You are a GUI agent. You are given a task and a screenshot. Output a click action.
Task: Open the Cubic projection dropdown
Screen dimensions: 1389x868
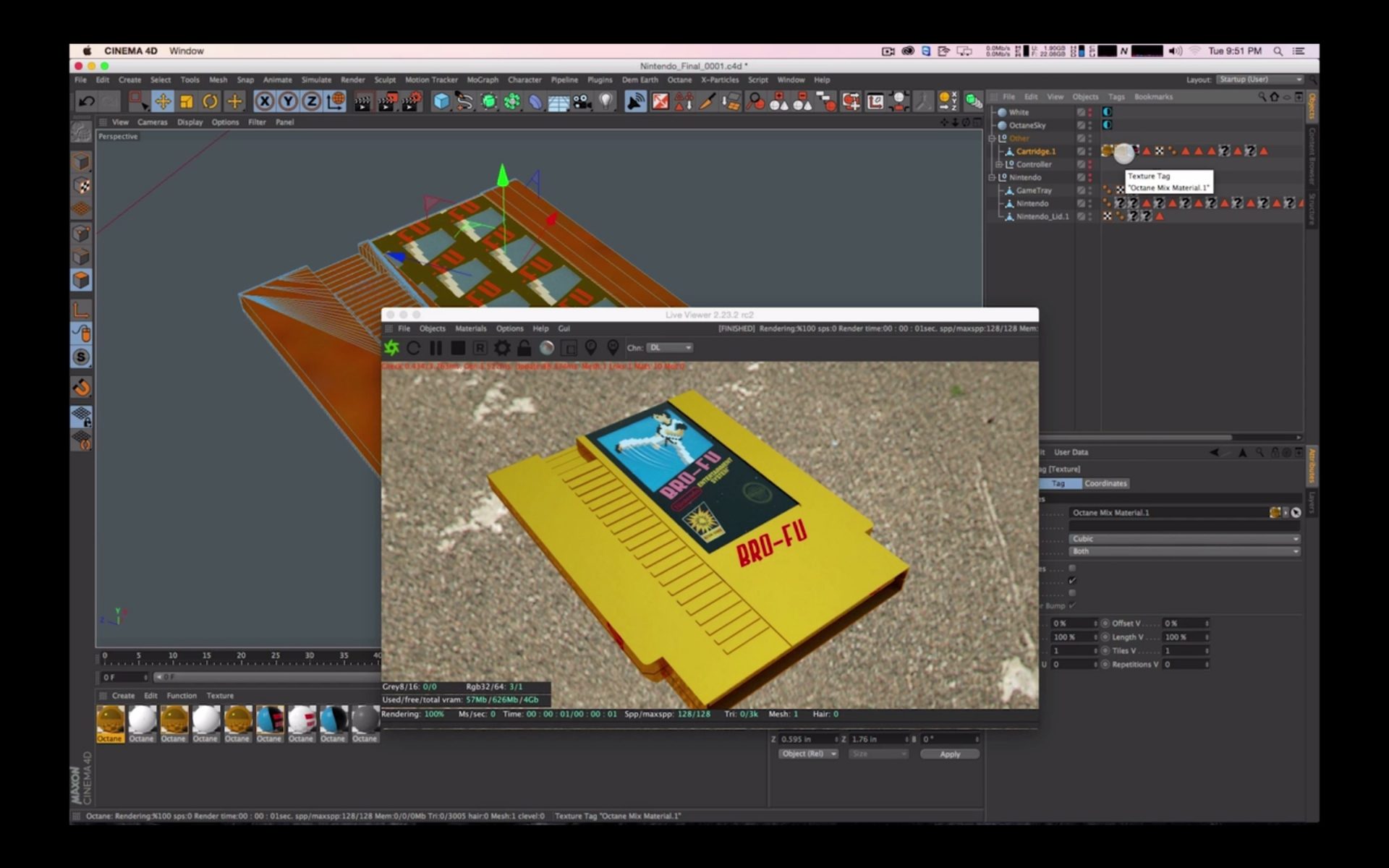[1184, 539]
